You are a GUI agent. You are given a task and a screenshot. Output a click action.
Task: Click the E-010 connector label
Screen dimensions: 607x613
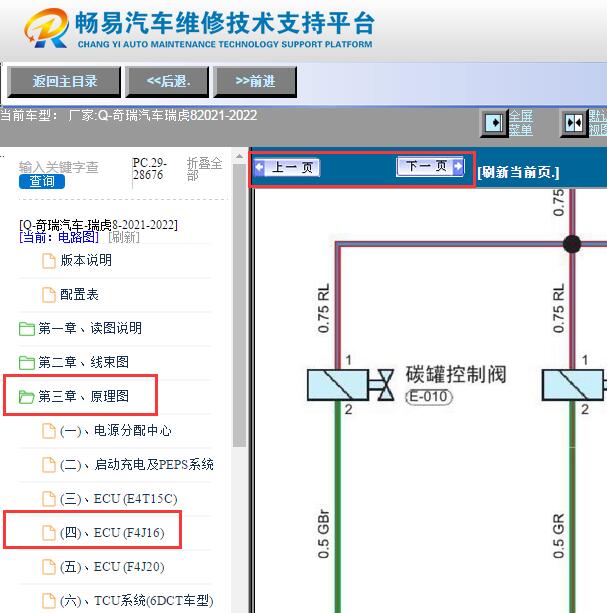pyautogui.click(x=429, y=397)
